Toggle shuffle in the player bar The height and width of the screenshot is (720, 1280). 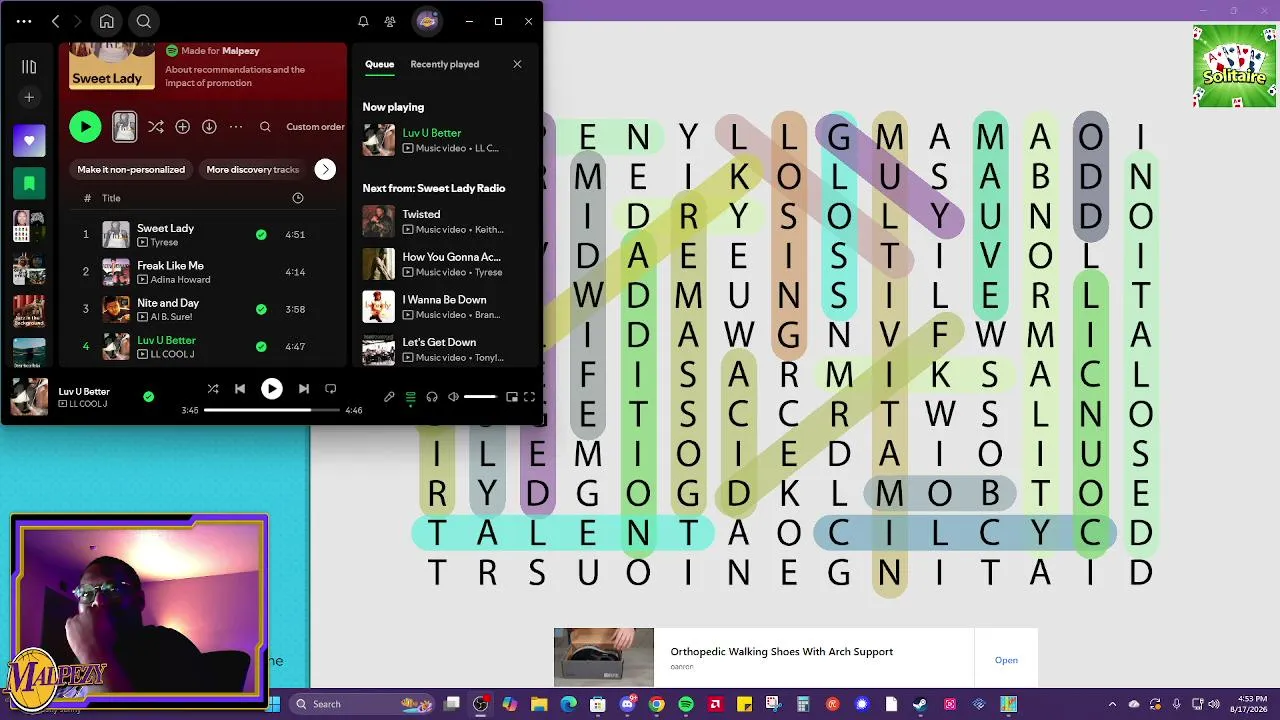(213, 389)
